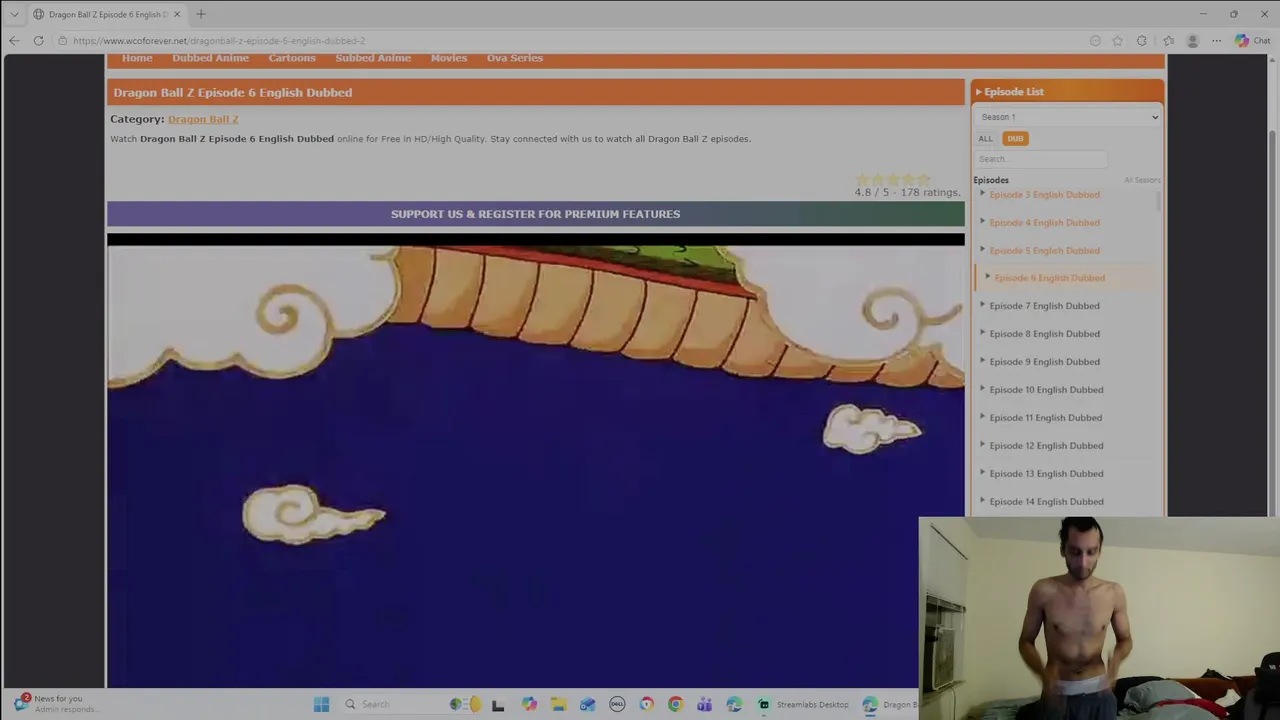The image size is (1280, 720).
Task: Switch to Streamlabs Desktop in taskbar
Action: coord(804,704)
